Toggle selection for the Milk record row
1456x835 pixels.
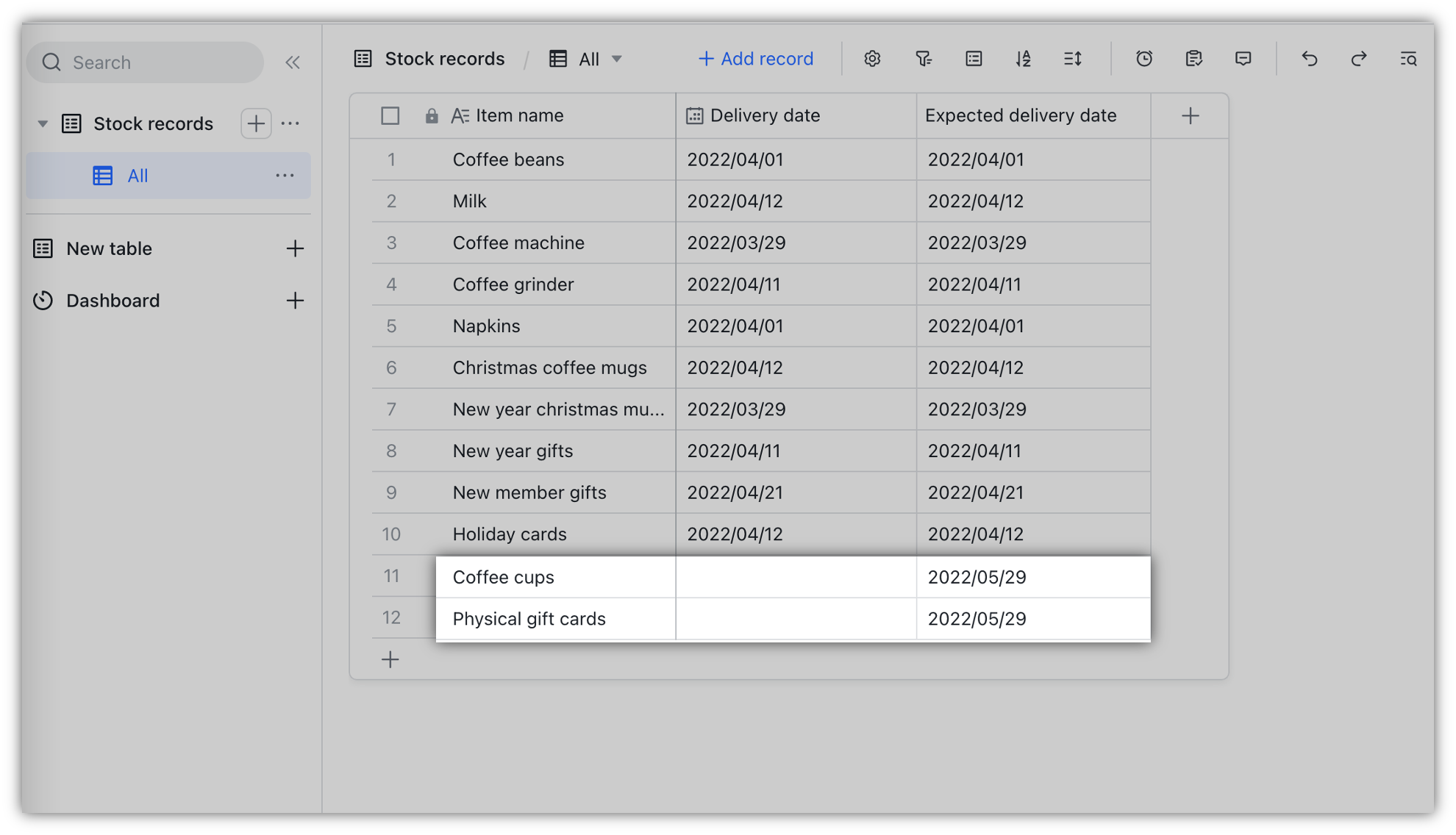[x=390, y=201]
